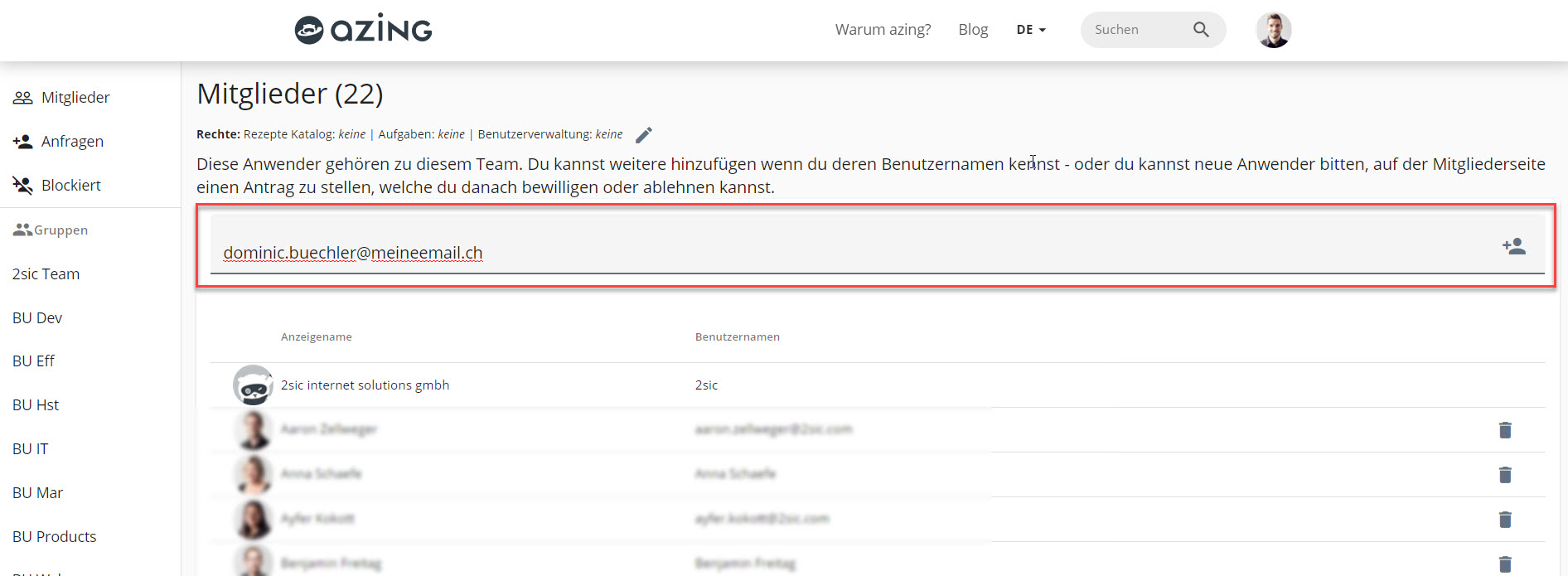The width and height of the screenshot is (1568, 576).
Task: Open Anfragen in the sidebar
Action: tap(72, 142)
